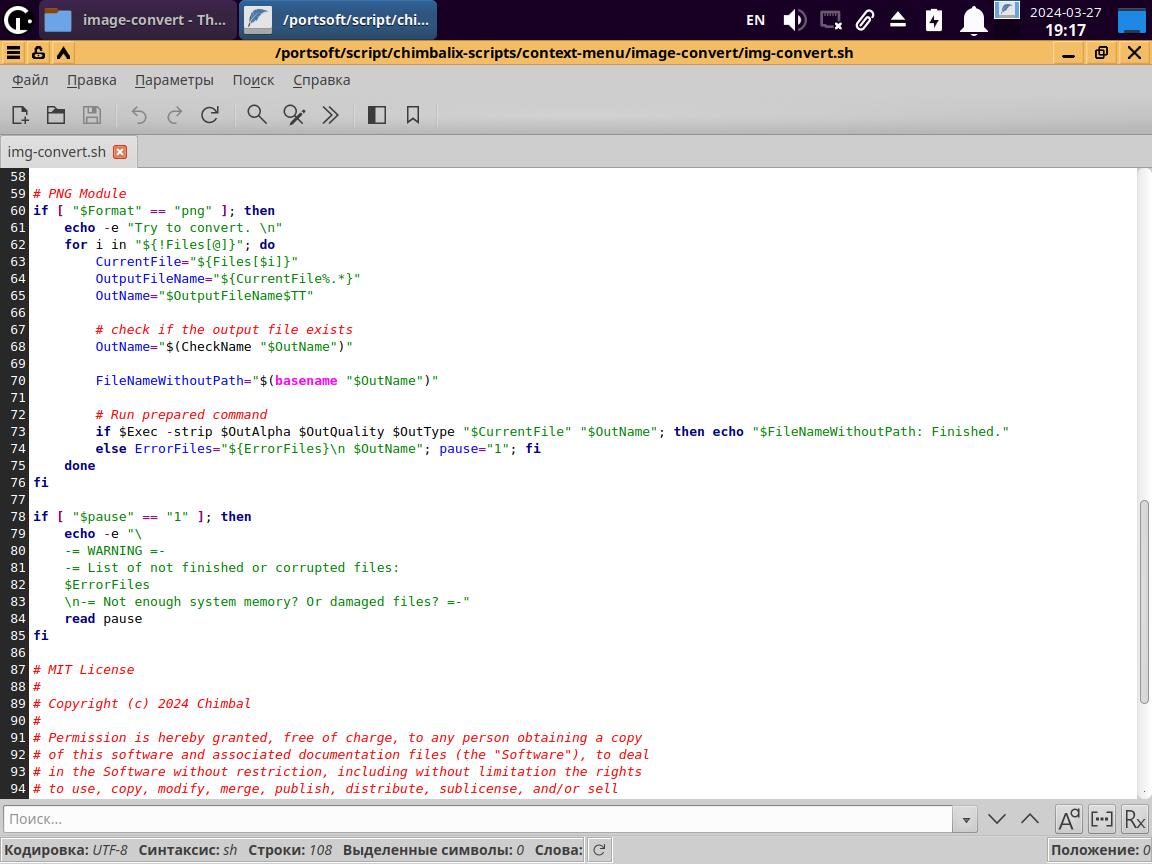Find next match with down arrow
Viewport: 1152px width, 864px height.
click(997, 819)
